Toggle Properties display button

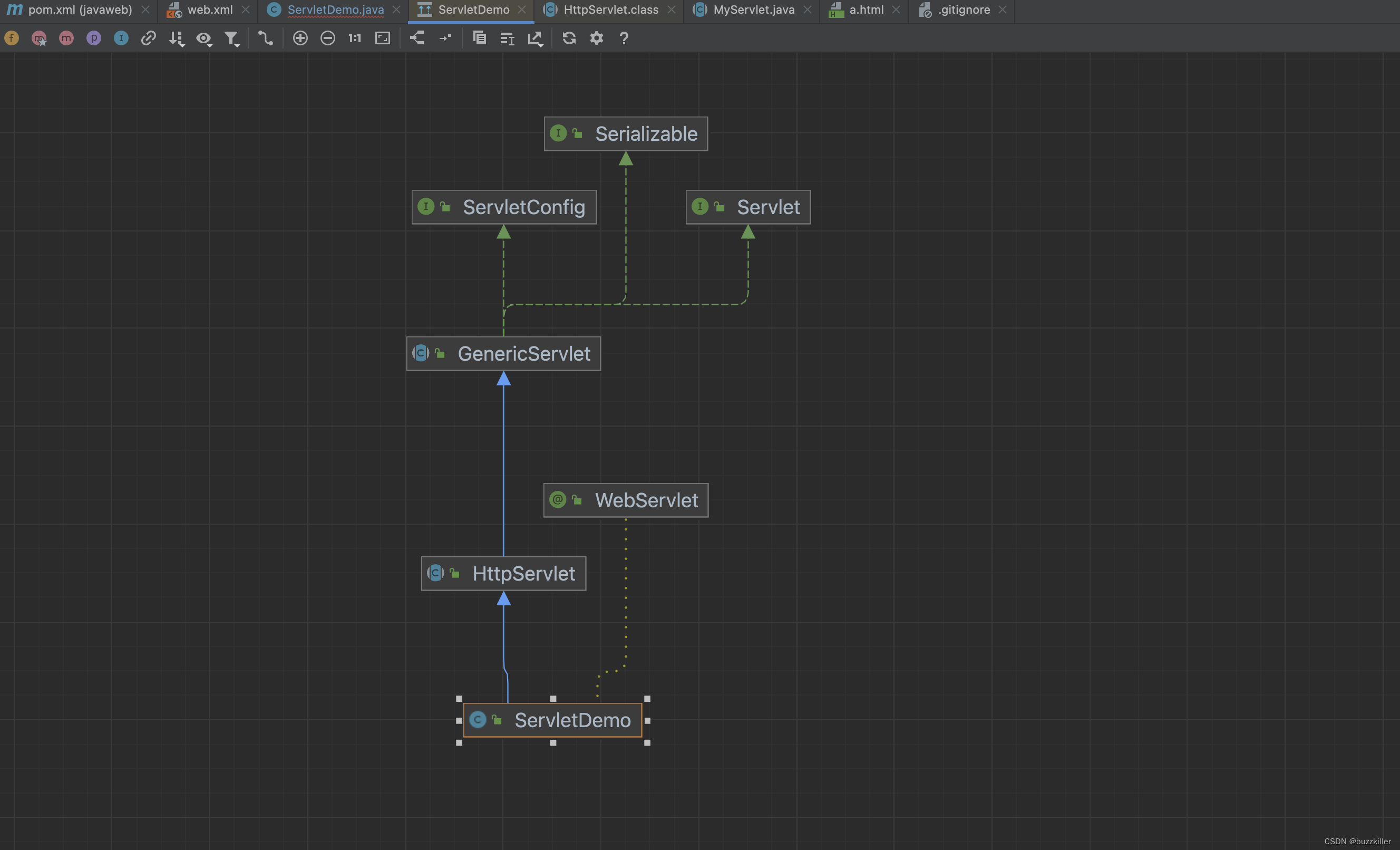94,38
